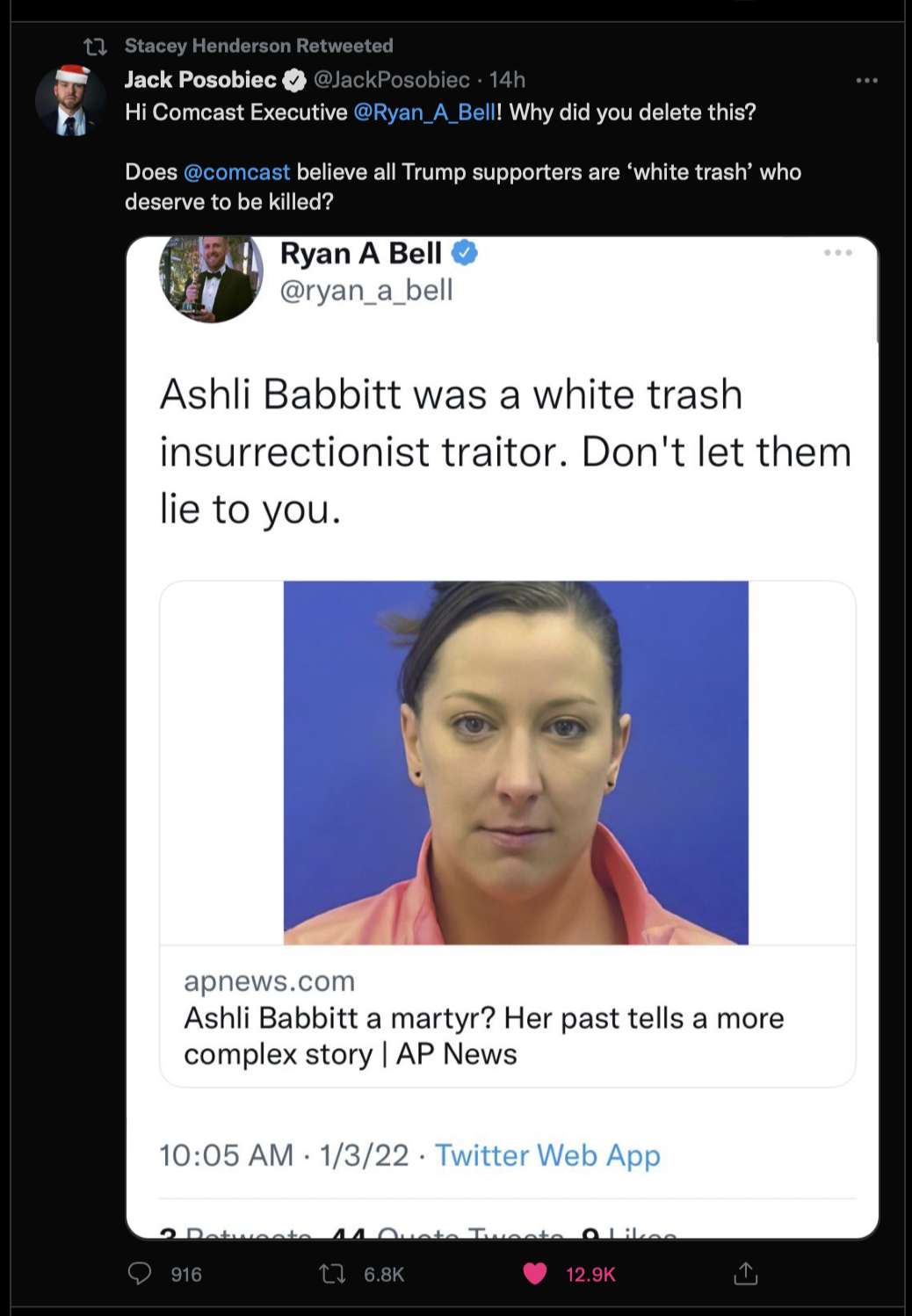Open the @Ryan_A_Bell mention link
The width and height of the screenshot is (912, 1316).
tap(424, 112)
